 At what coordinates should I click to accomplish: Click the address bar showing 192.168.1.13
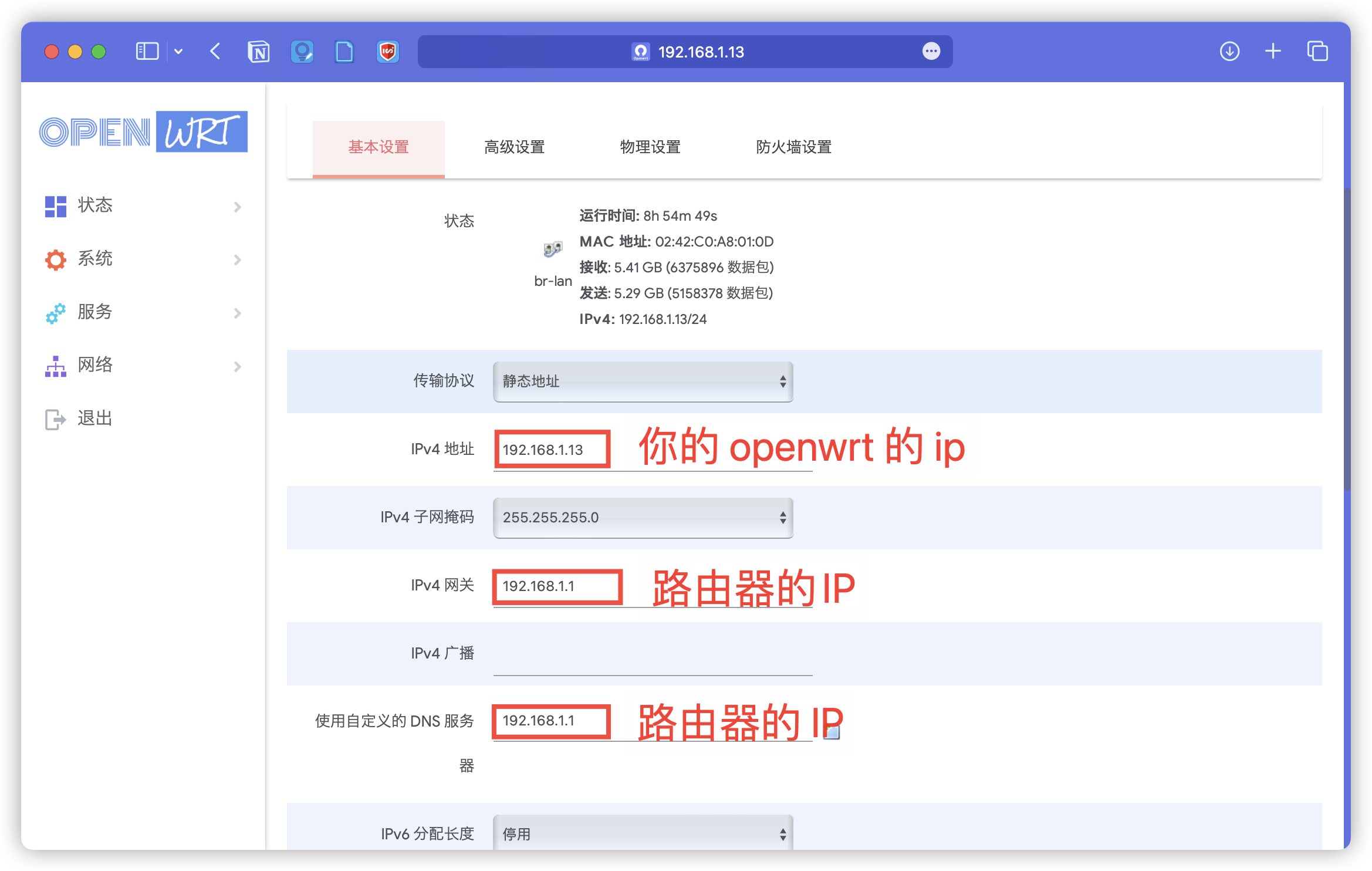pyautogui.click(x=685, y=52)
